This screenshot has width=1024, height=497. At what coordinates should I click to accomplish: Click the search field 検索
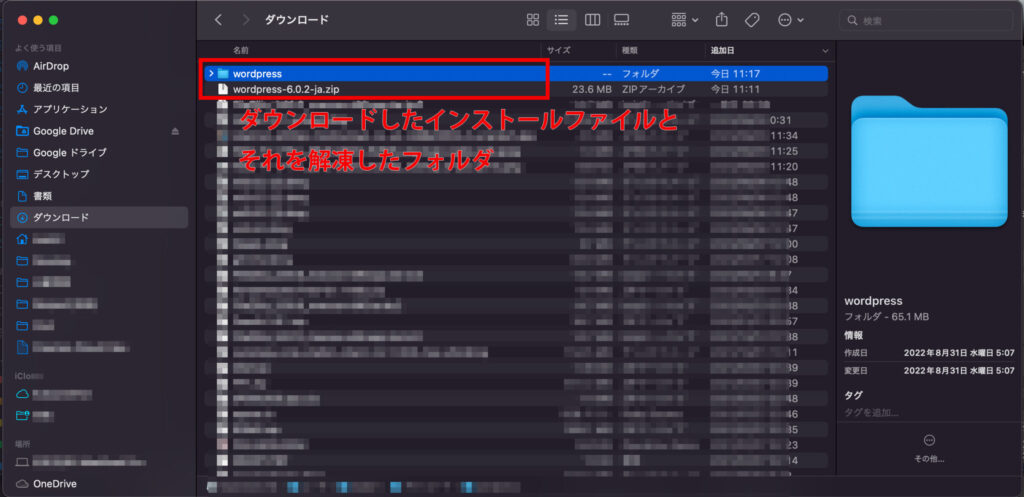coord(929,20)
